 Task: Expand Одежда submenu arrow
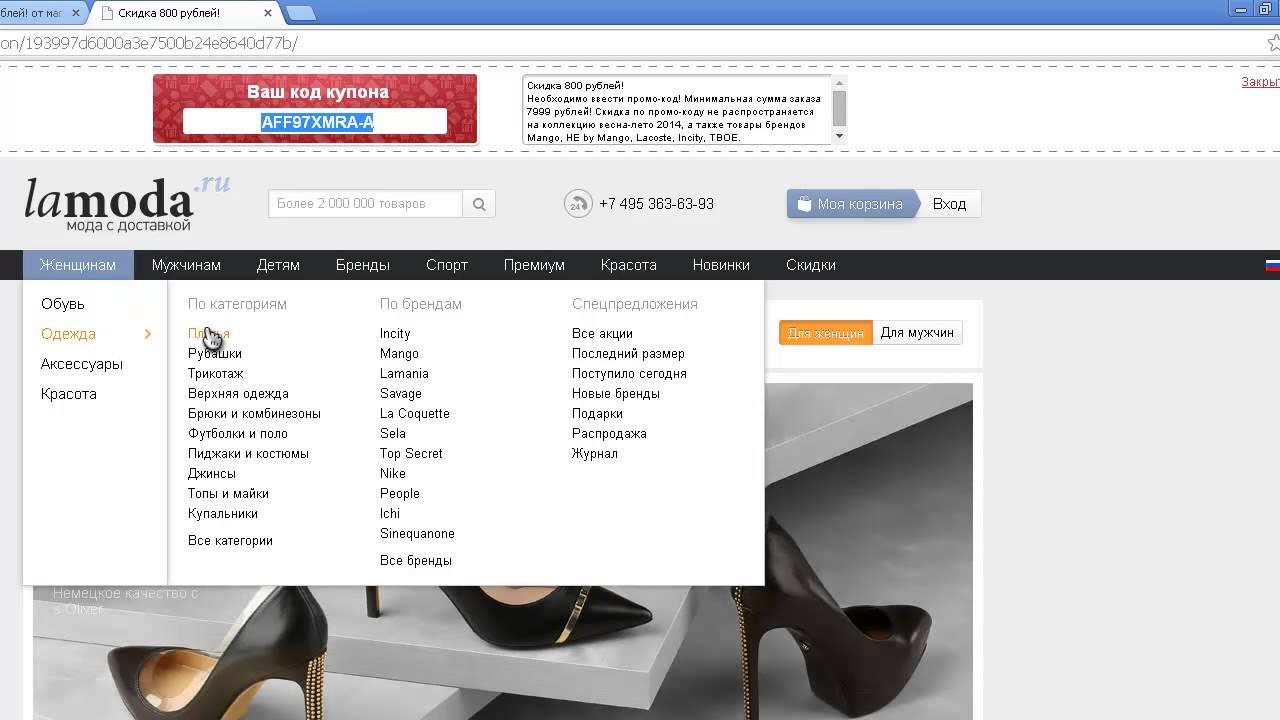pyautogui.click(x=148, y=334)
